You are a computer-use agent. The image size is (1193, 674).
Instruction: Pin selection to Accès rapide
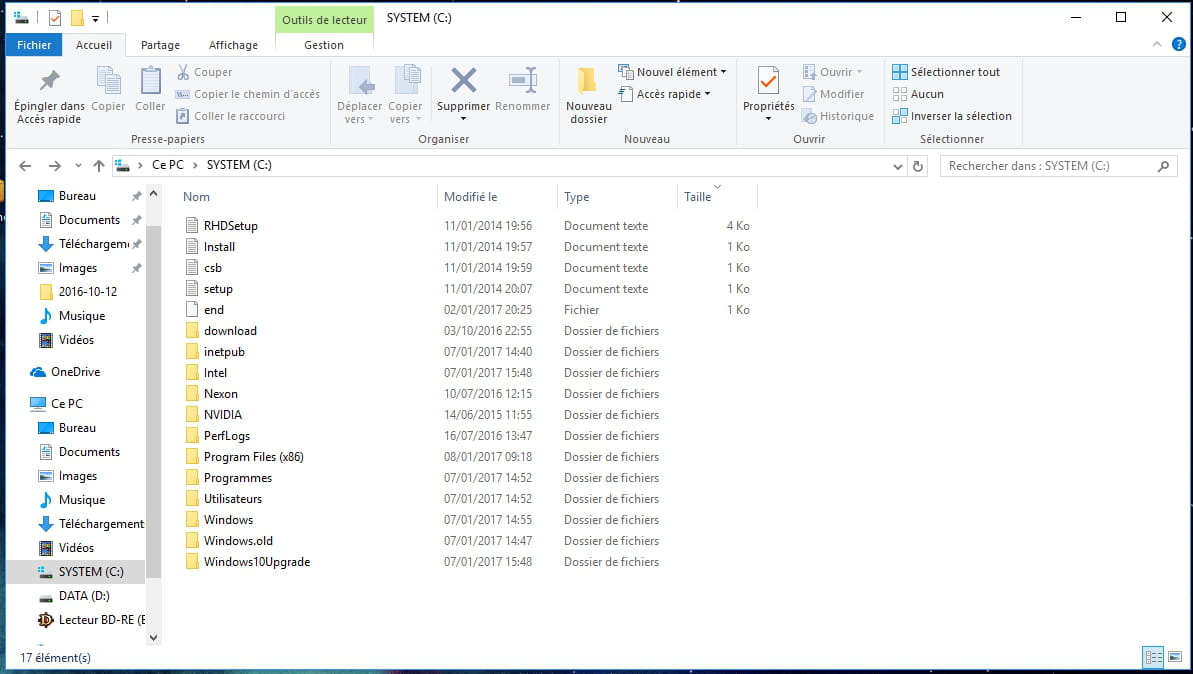(x=49, y=95)
